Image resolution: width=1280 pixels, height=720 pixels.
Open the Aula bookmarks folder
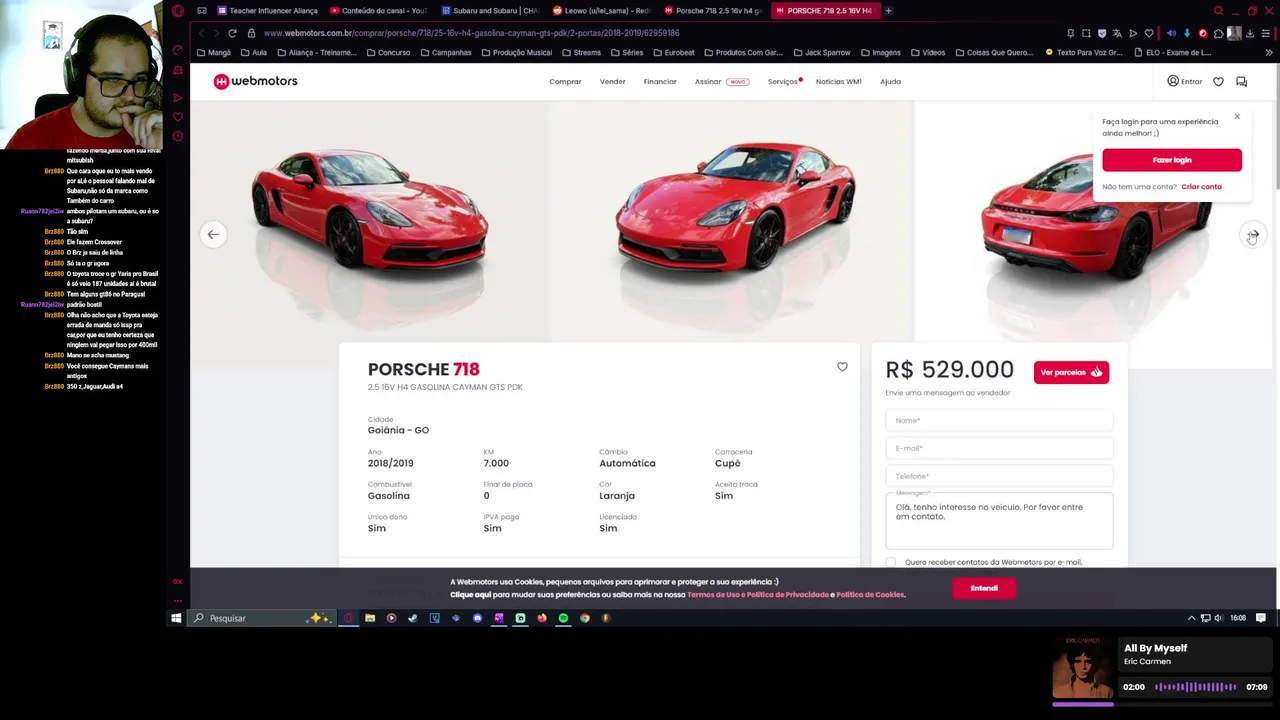(x=254, y=52)
